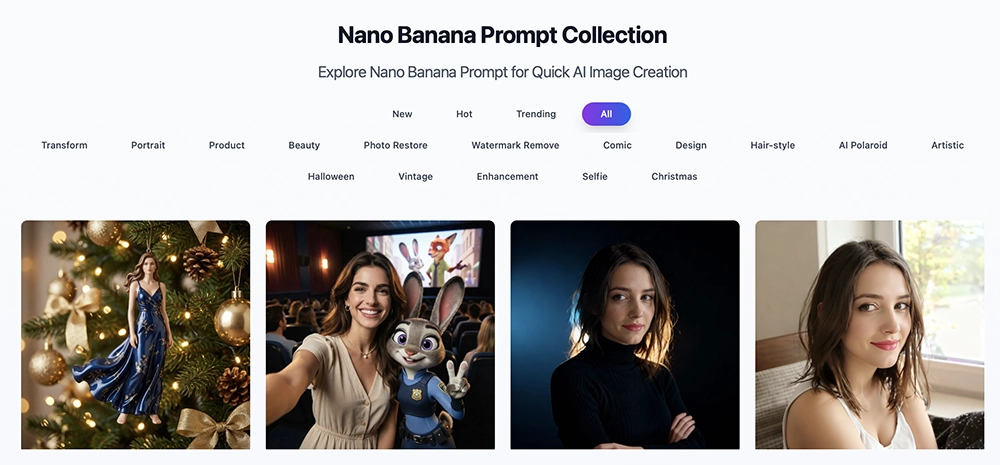
Task: Filter by AI Polaroid category
Action: 863,145
